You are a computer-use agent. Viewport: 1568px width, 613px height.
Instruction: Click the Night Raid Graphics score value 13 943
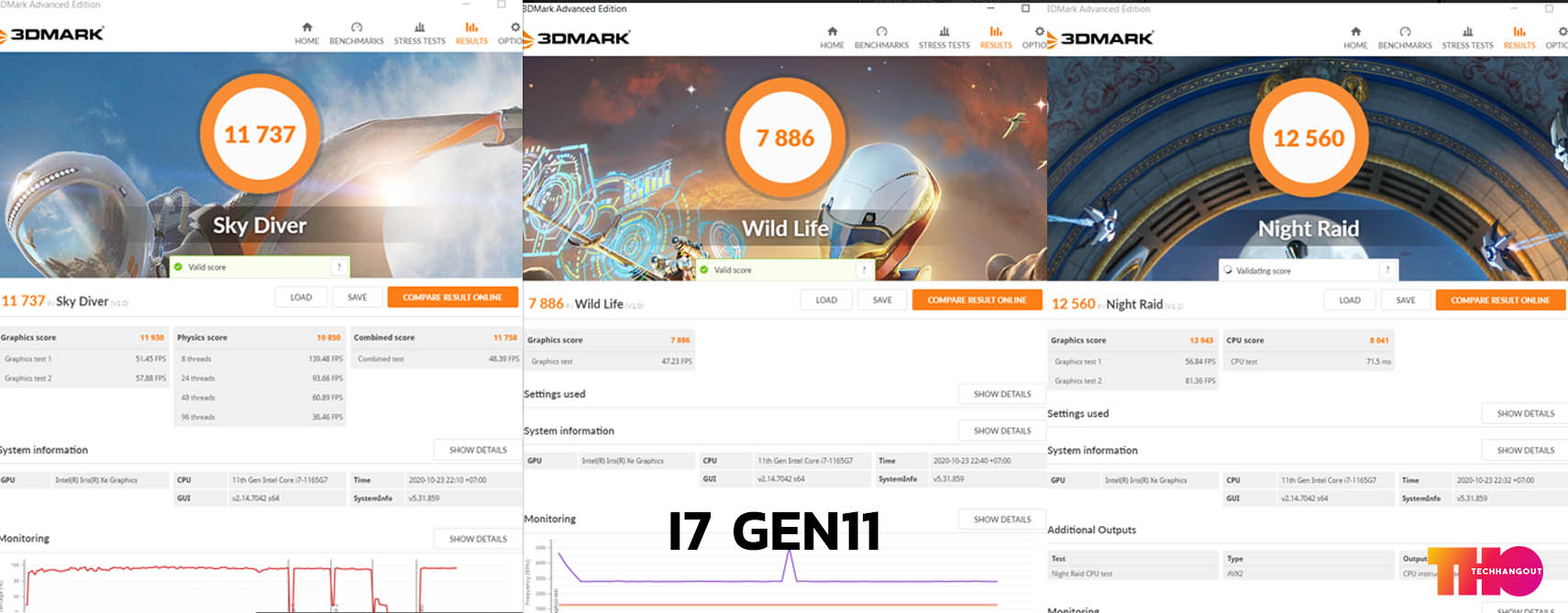click(x=1201, y=340)
